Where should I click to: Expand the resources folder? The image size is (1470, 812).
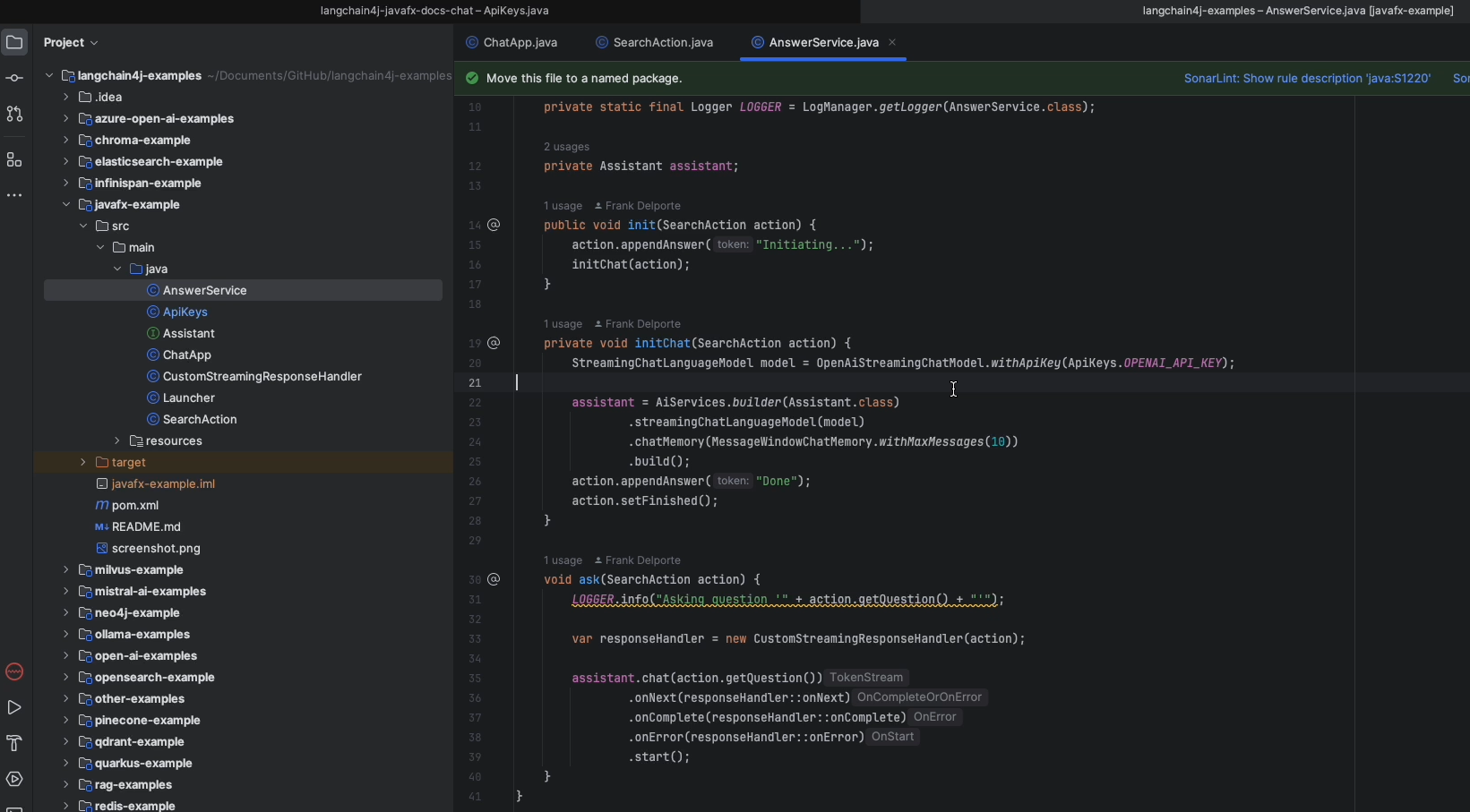(117, 440)
